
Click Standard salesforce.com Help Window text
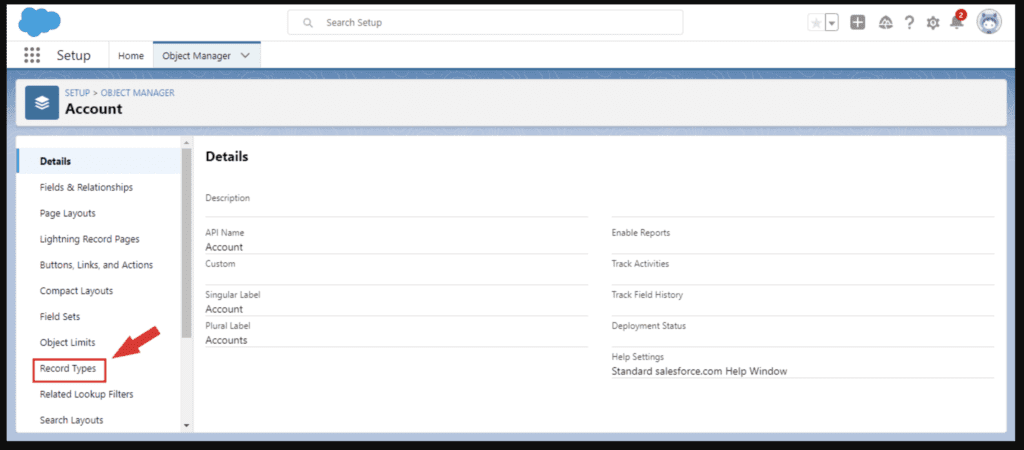click(699, 371)
